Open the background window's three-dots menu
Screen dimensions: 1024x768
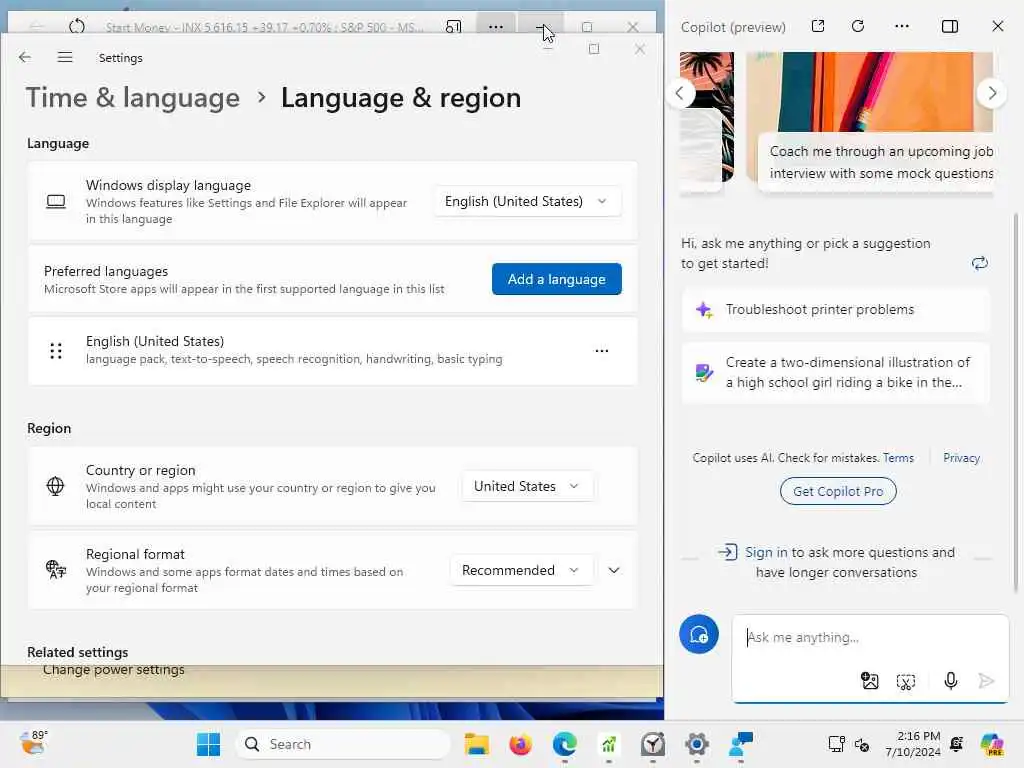point(496,27)
